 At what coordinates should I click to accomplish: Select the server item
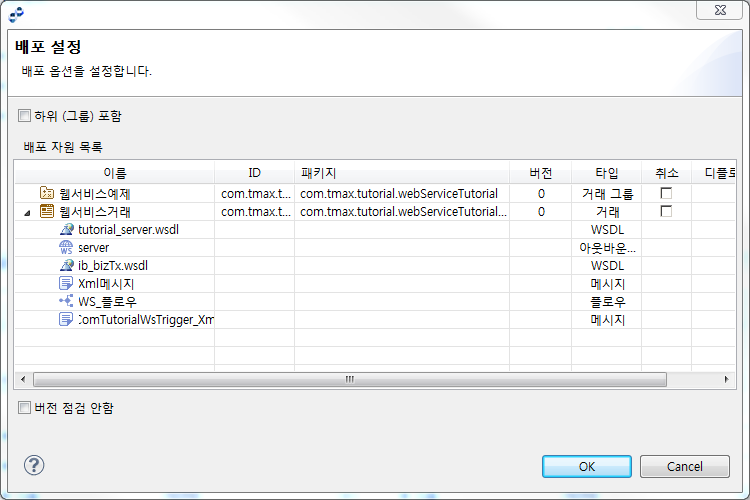93,248
